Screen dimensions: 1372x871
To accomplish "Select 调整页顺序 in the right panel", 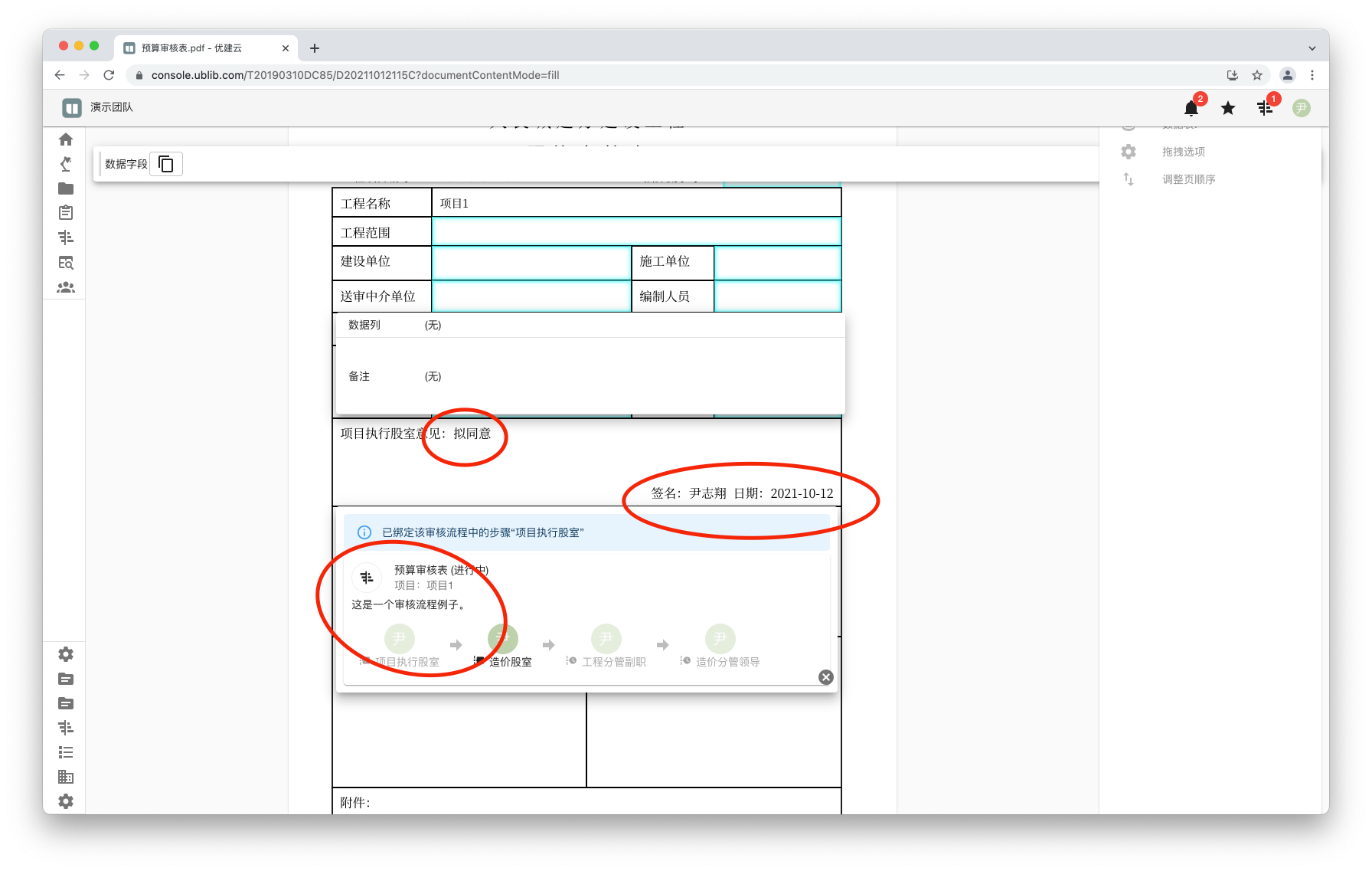I will (1188, 179).
